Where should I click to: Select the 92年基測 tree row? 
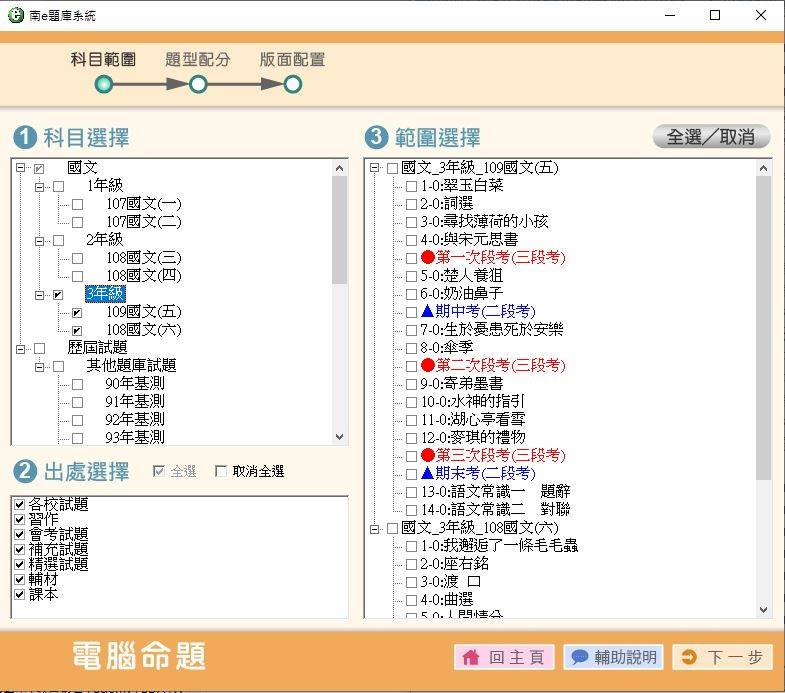point(135,420)
